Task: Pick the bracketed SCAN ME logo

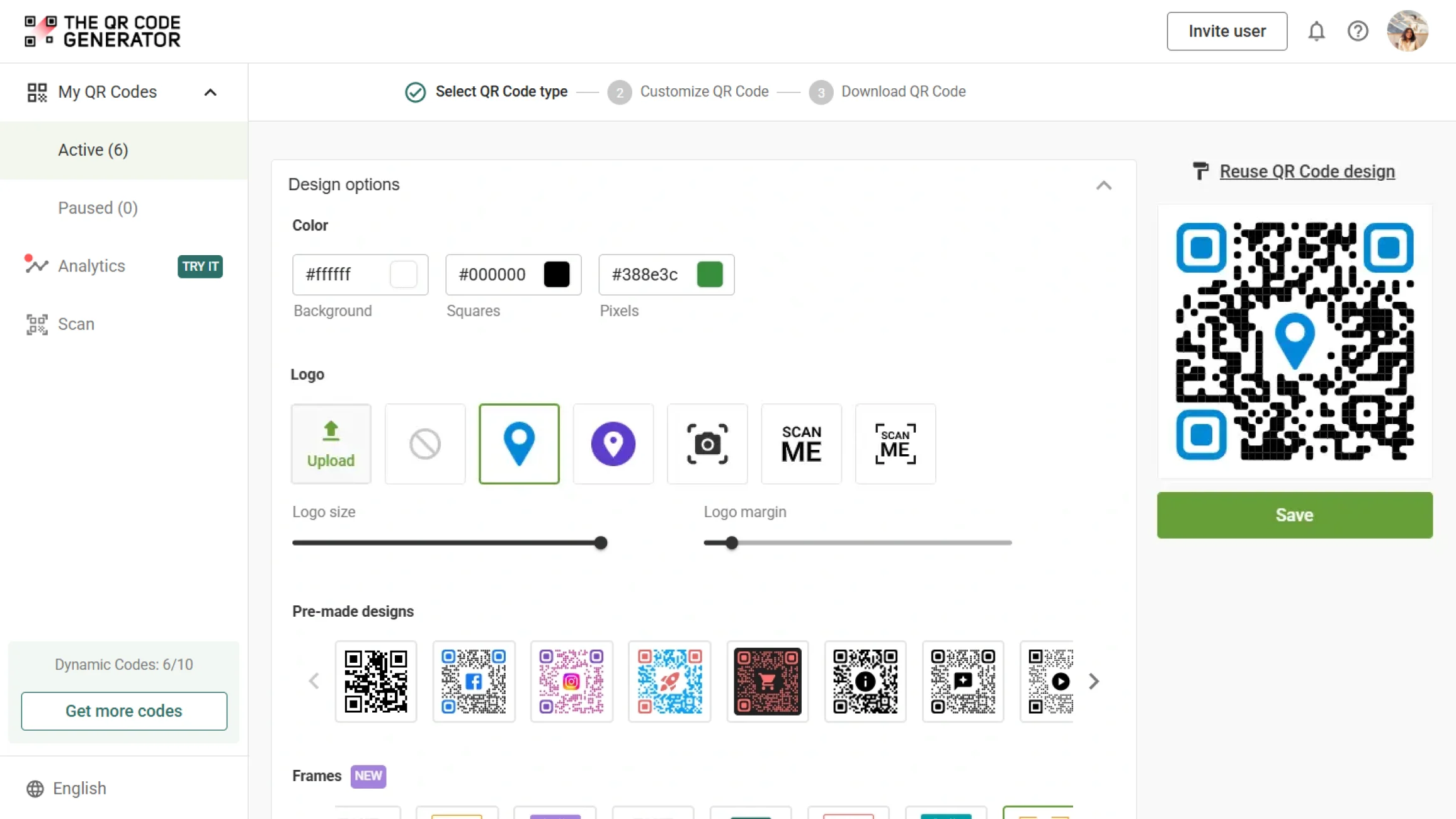Action: (895, 444)
